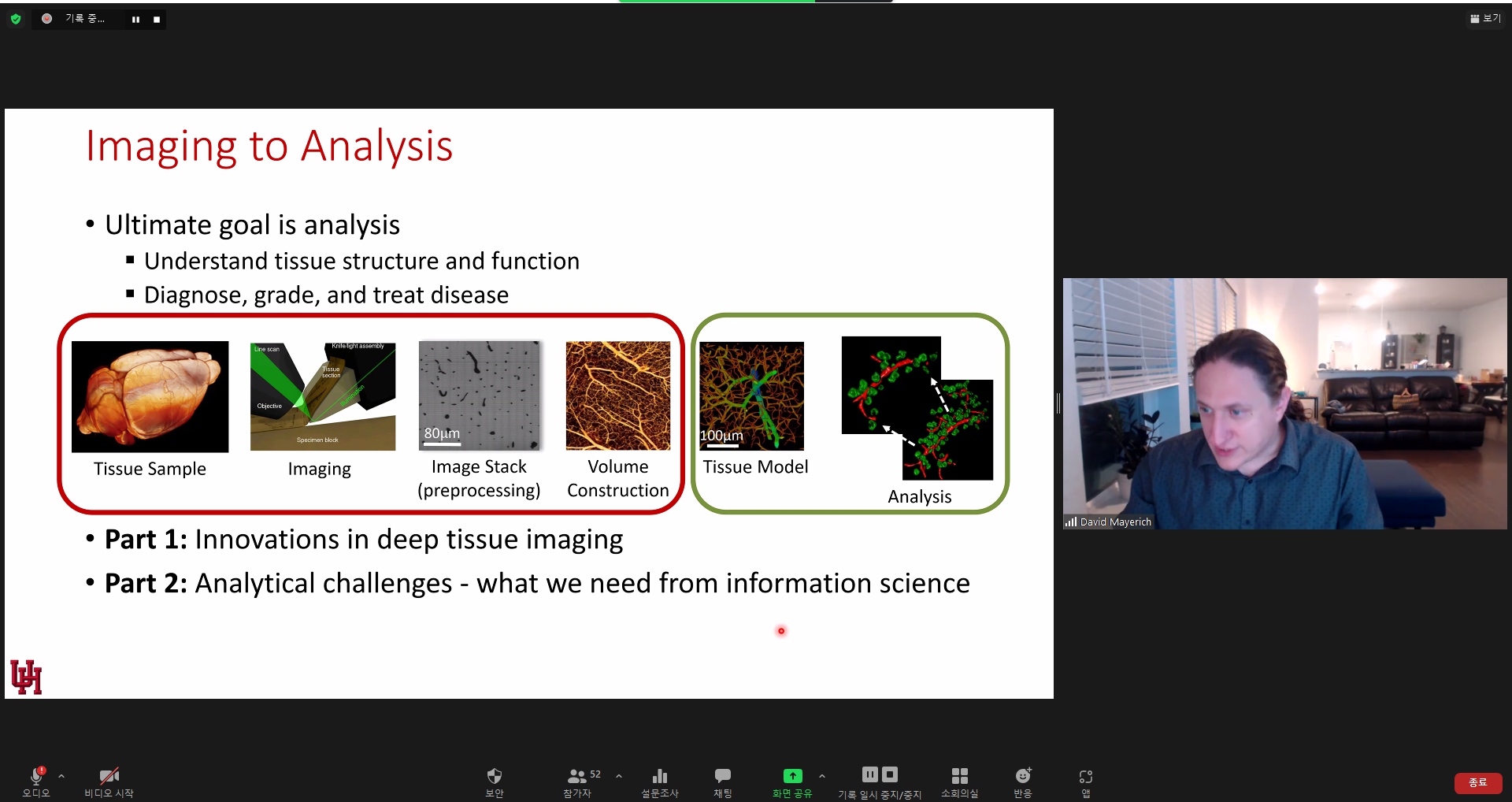The image size is (1512, 802).
Task: Open the Security shield menu
Action: point(495,781)
